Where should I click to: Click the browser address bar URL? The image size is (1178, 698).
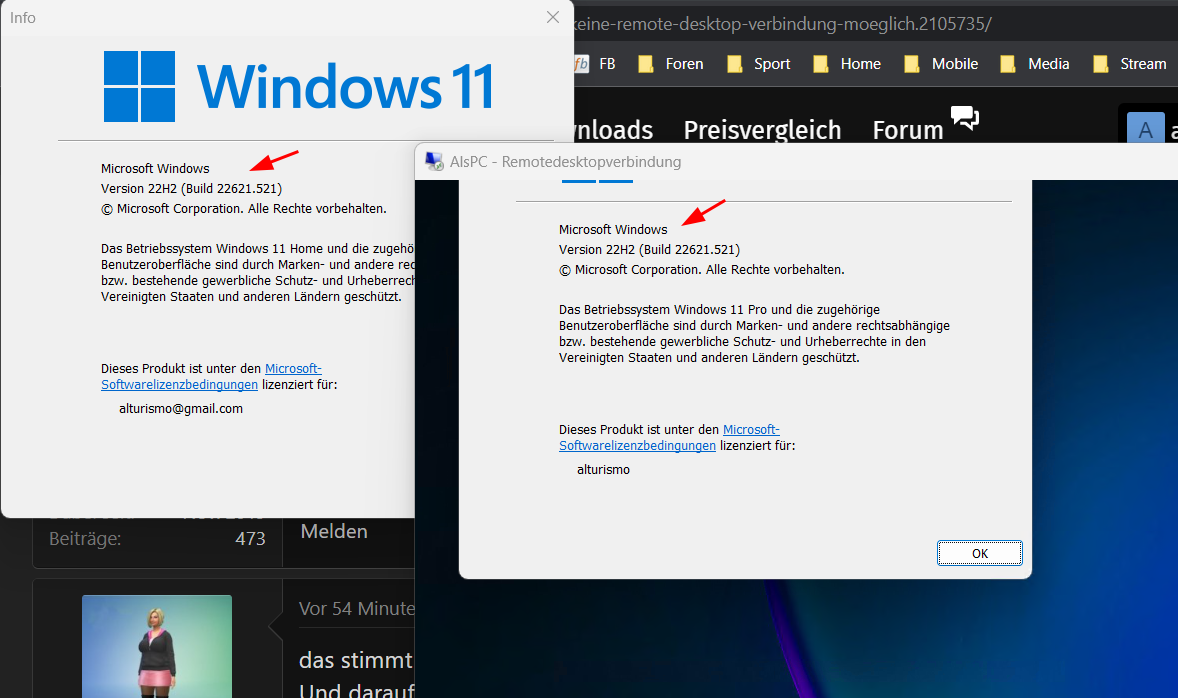[x=781, y=24]
